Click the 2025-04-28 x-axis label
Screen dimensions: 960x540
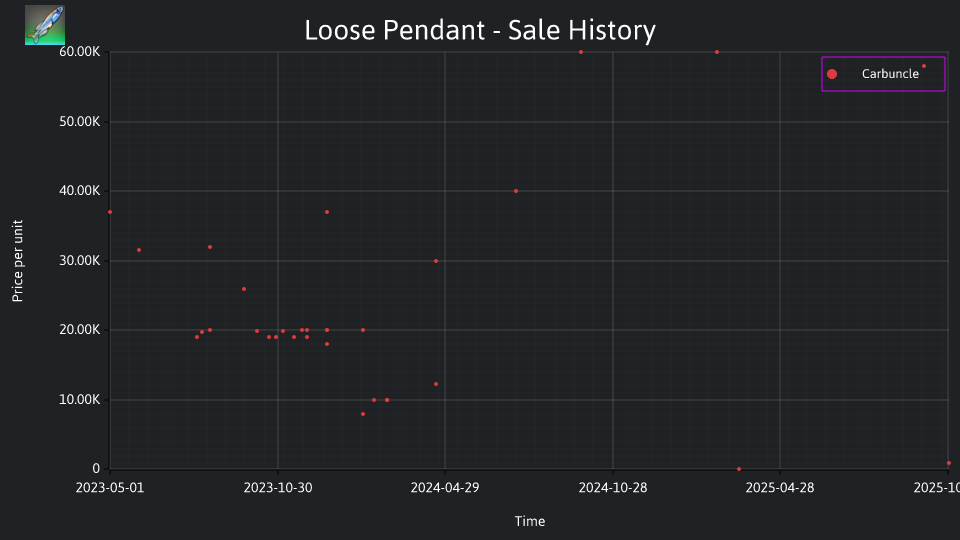[780, 488]
